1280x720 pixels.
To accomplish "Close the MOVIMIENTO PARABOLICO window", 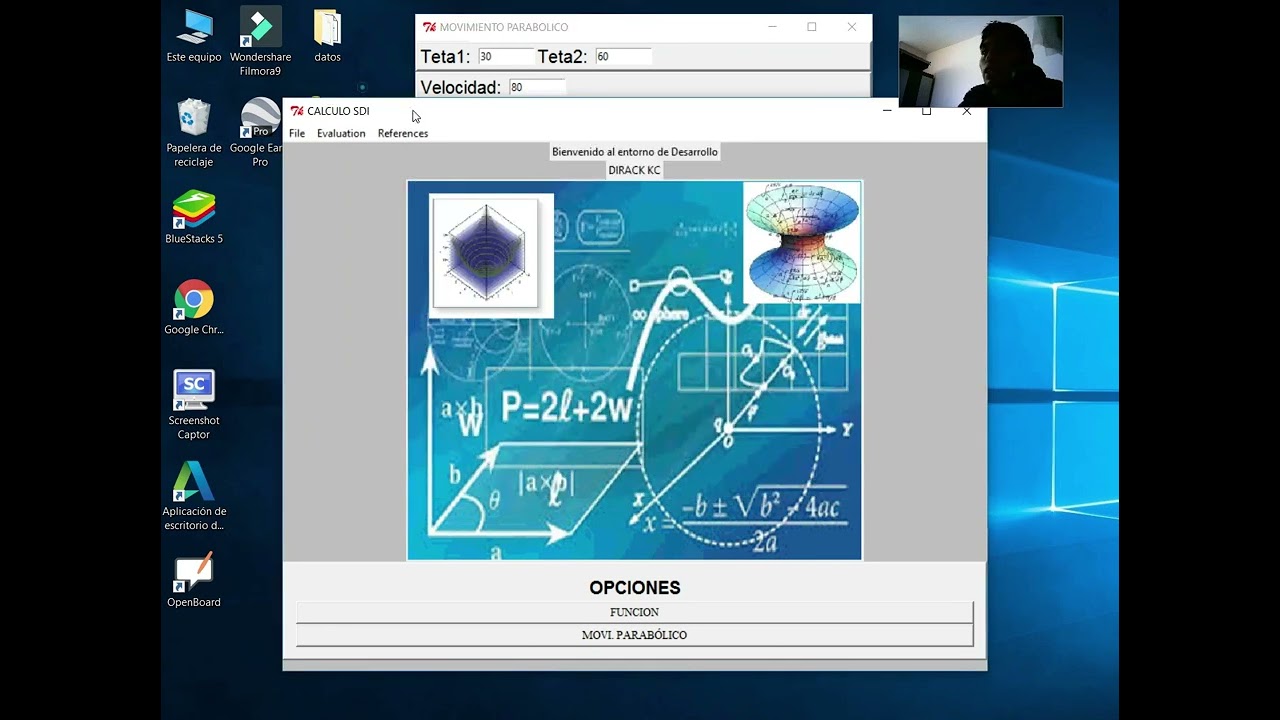I will [x=852, y=27].
